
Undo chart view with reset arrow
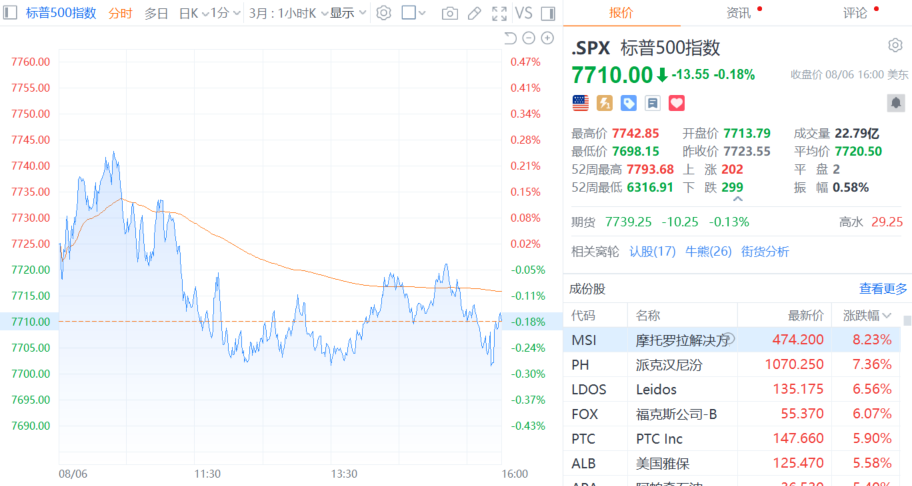(x=510, y=38)
